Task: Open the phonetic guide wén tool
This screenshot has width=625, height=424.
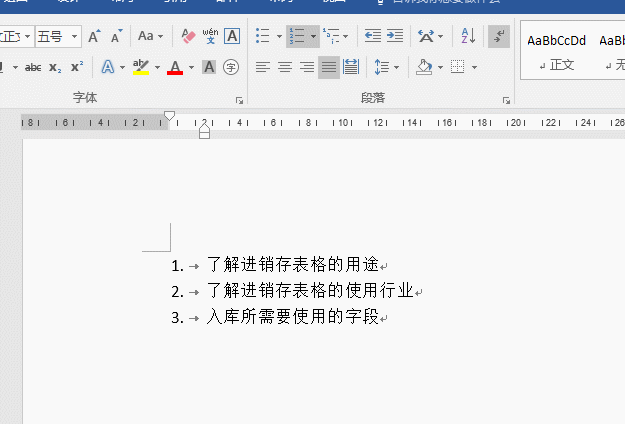Action: [x=210, y=36]
